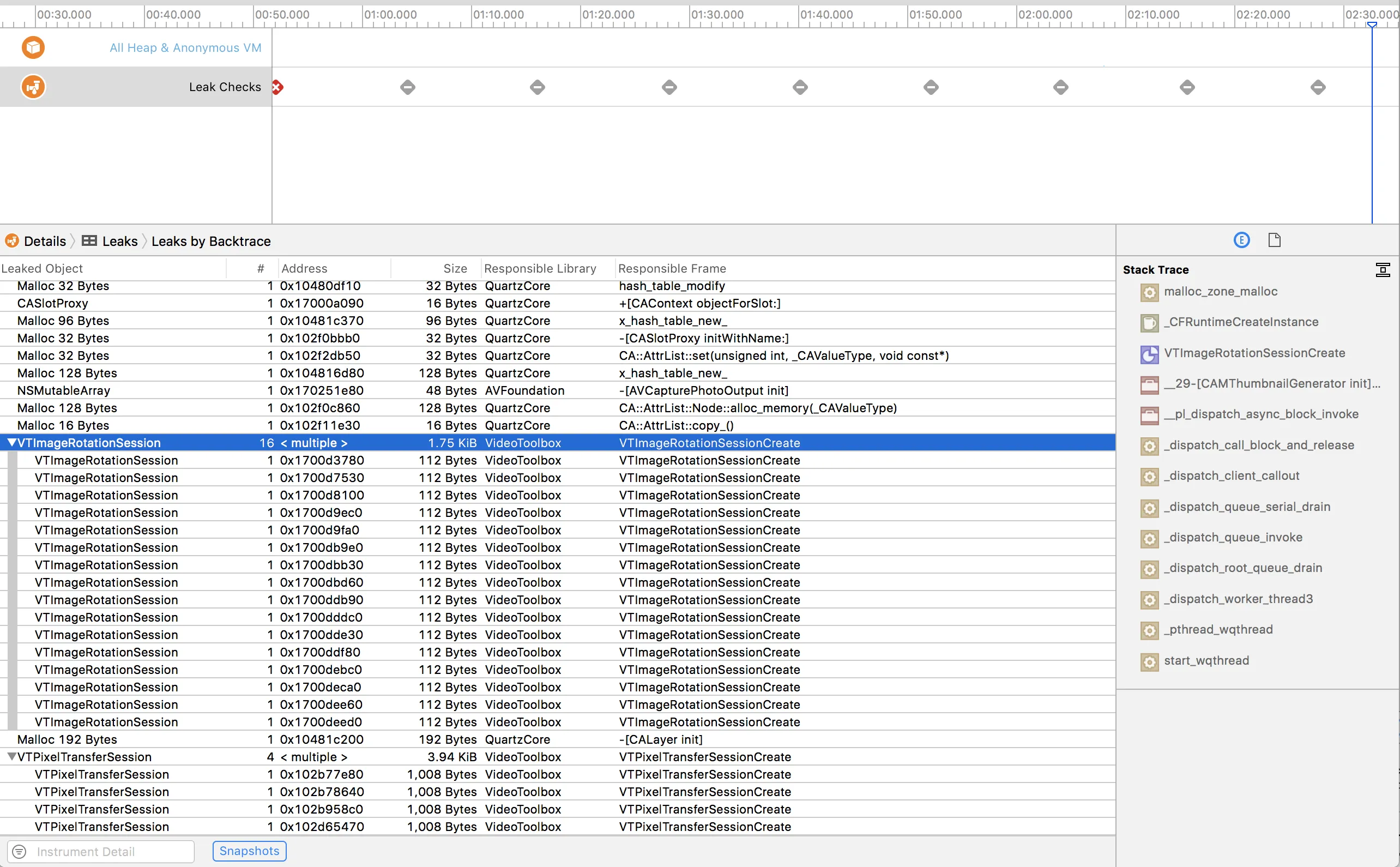
Task: Click the Leak Checks instrument icon
Action: coord(33,87)
